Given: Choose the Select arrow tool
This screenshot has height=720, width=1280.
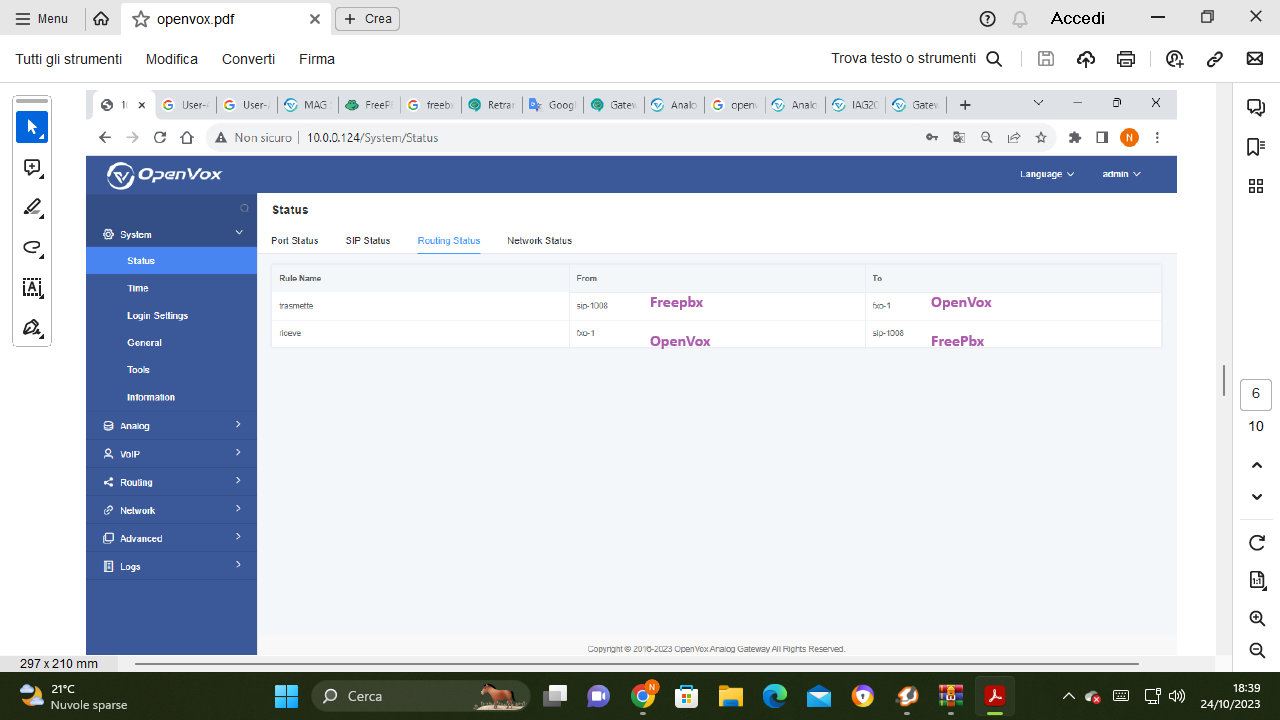Looking at the screenshot, I should (32, 127).
